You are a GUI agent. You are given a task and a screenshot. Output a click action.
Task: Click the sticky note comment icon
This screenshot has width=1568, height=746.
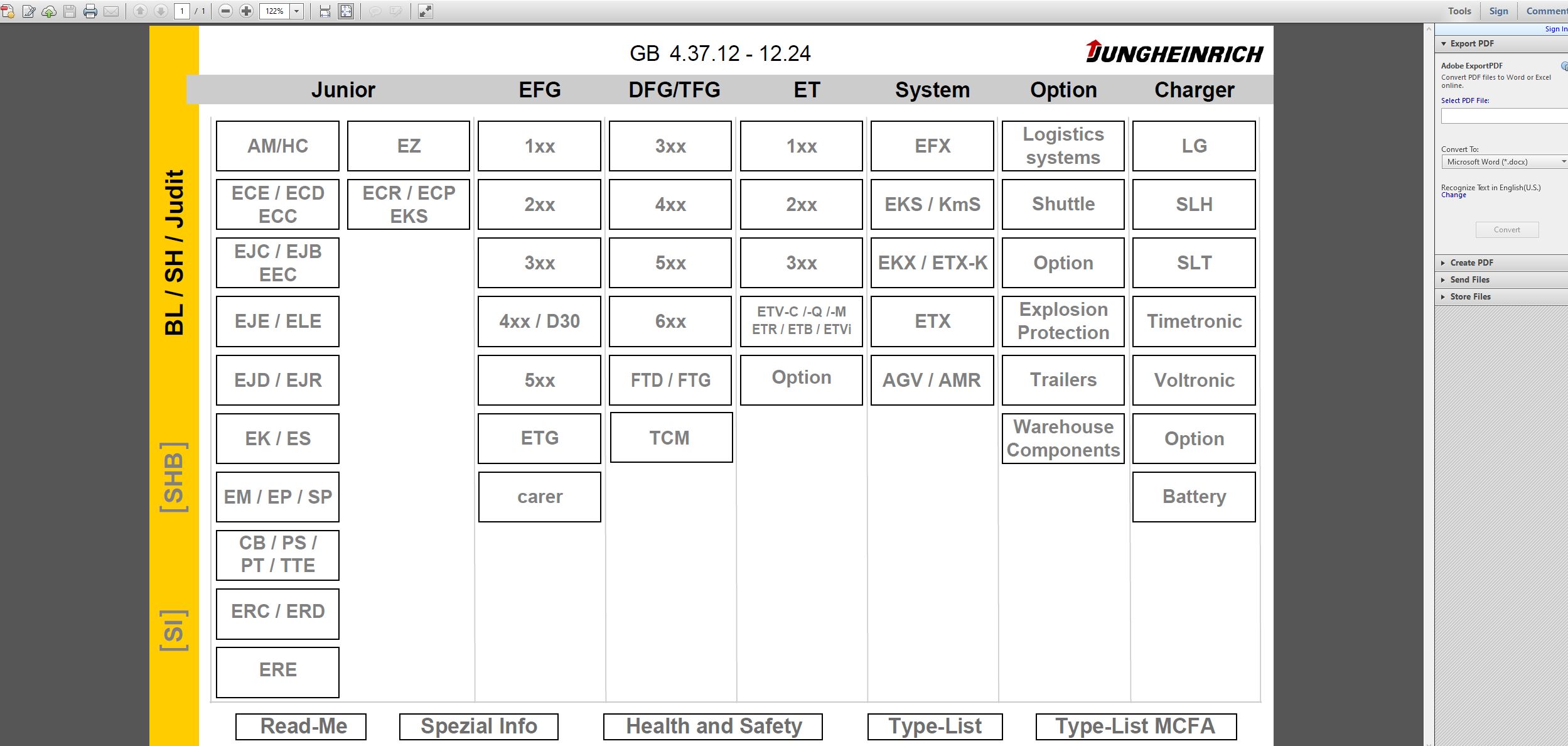(375, 11)
